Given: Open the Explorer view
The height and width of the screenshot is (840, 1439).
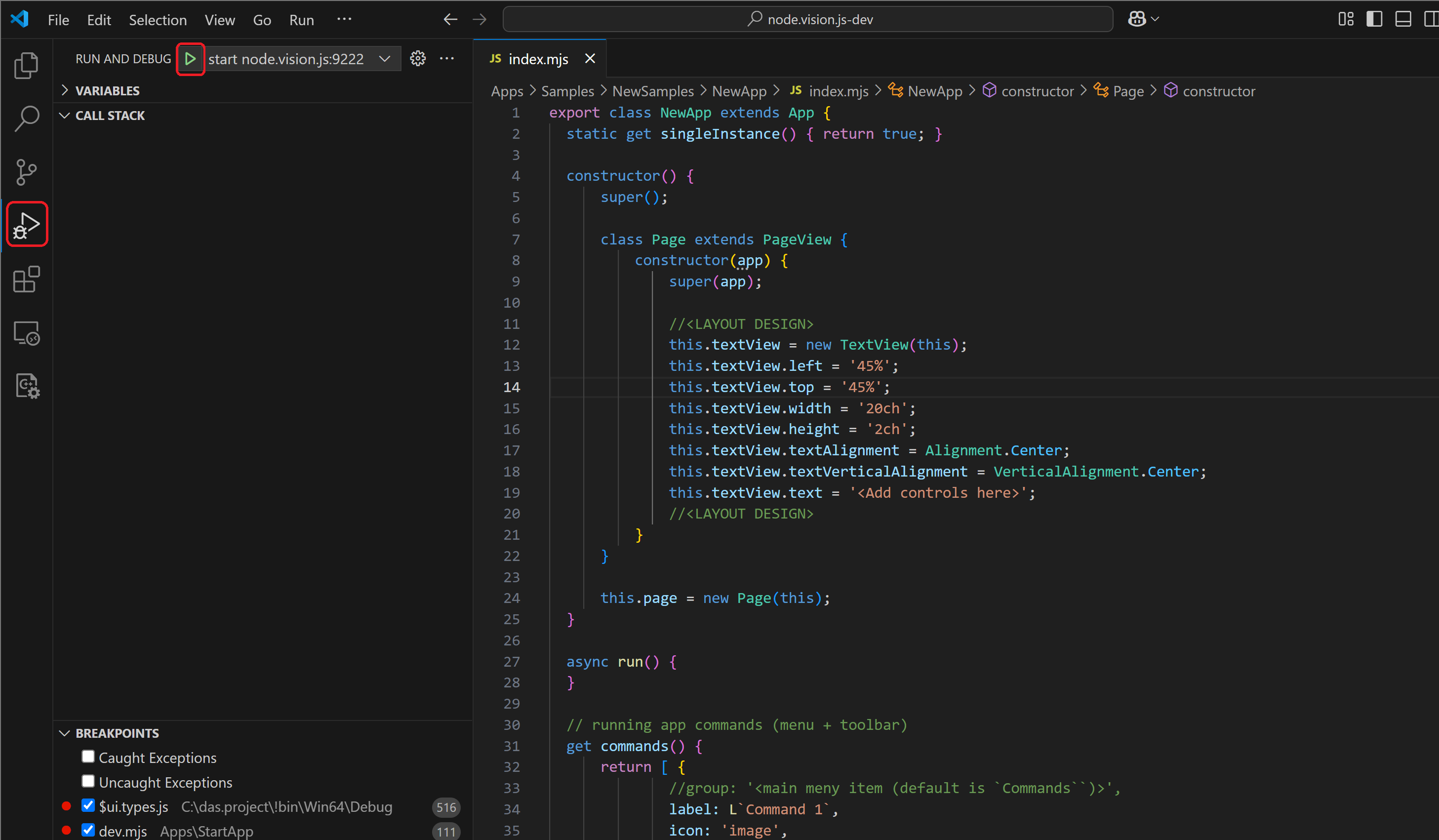Looking at the screenshot, I should (26, 65).
